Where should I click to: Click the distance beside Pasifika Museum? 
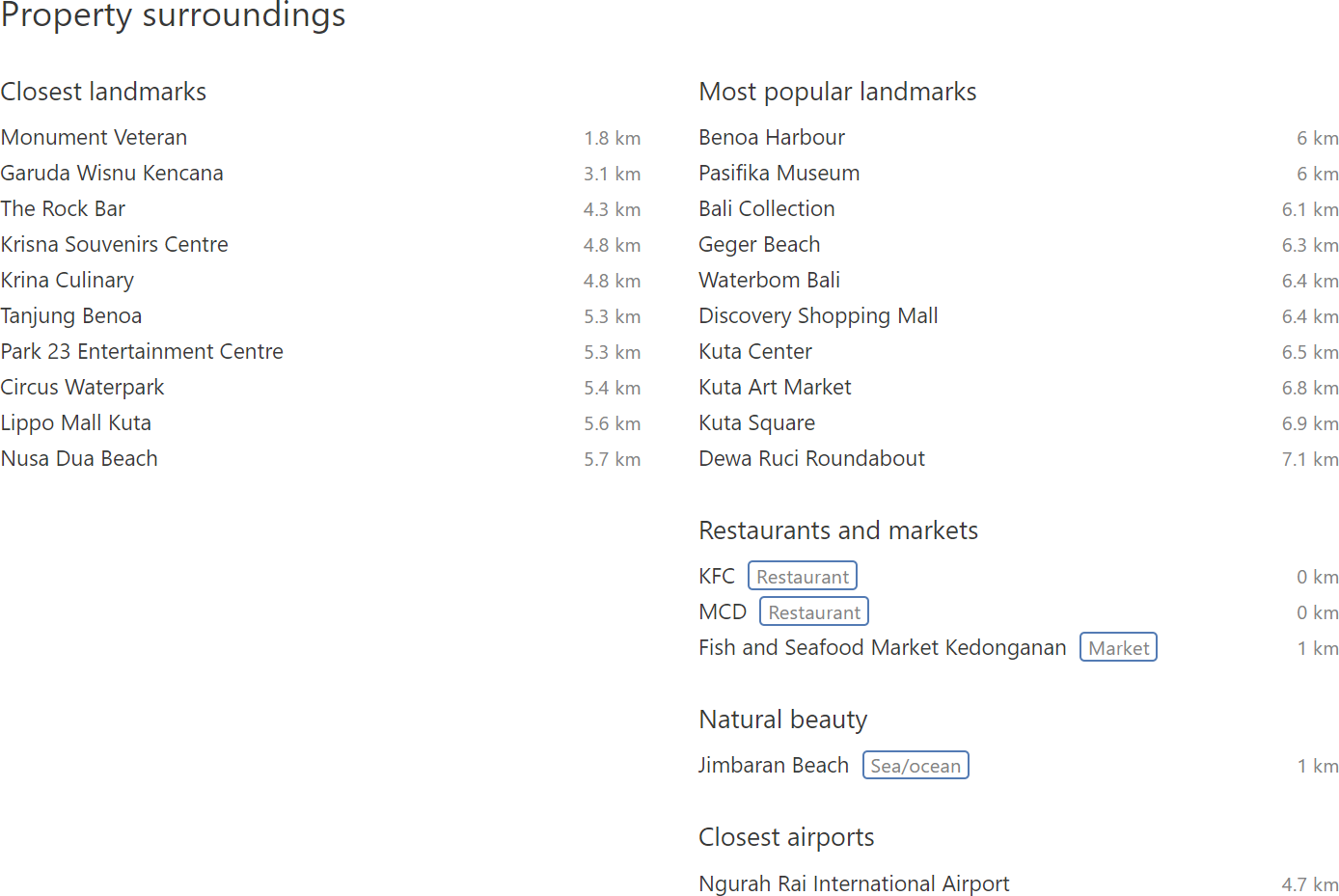click(x=1318, y=175)
